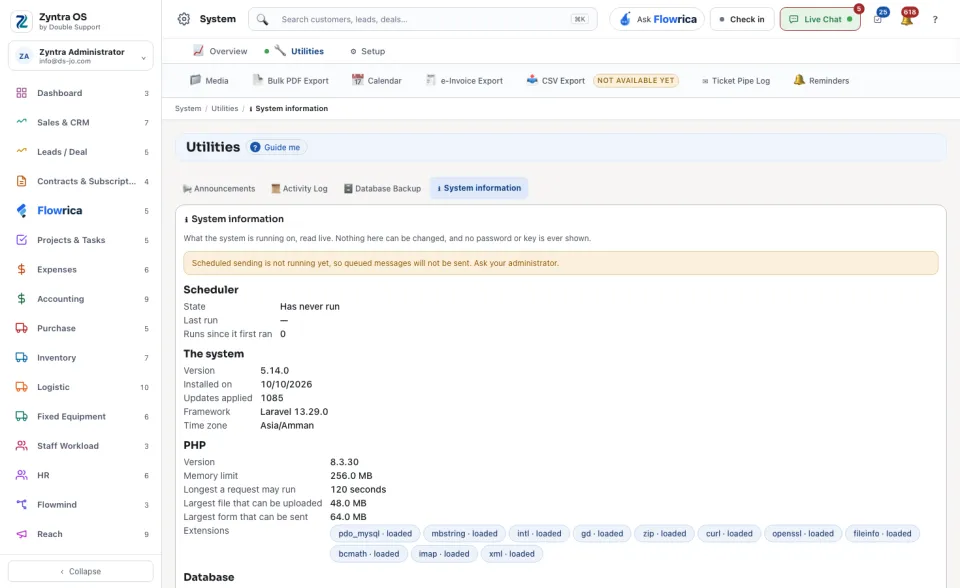Click the help question mark icon
960x588 pixels.
[935, 20]
